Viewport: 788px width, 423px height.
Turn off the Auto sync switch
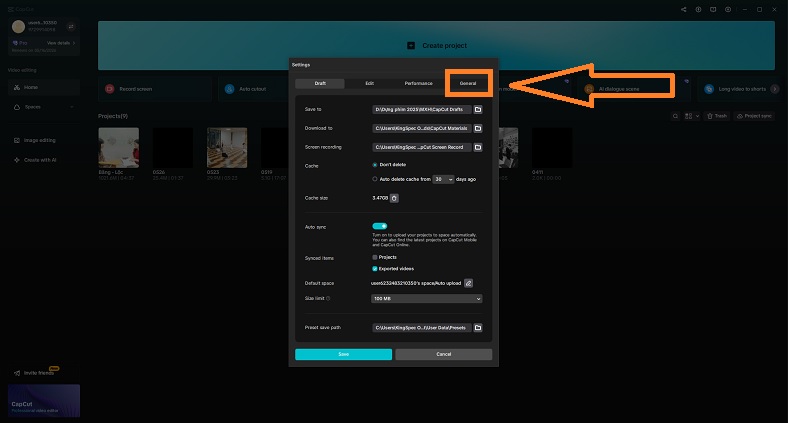(380, 227)
